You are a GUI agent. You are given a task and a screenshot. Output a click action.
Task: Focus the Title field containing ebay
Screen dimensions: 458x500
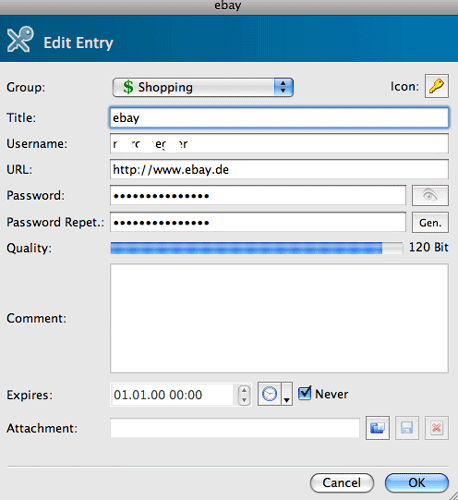(279, 118)
